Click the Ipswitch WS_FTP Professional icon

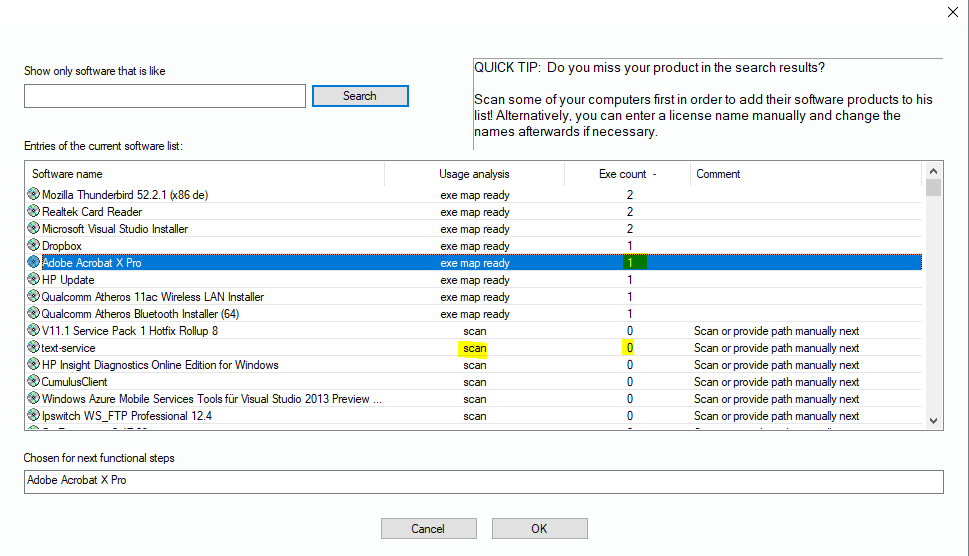[33, 416]
